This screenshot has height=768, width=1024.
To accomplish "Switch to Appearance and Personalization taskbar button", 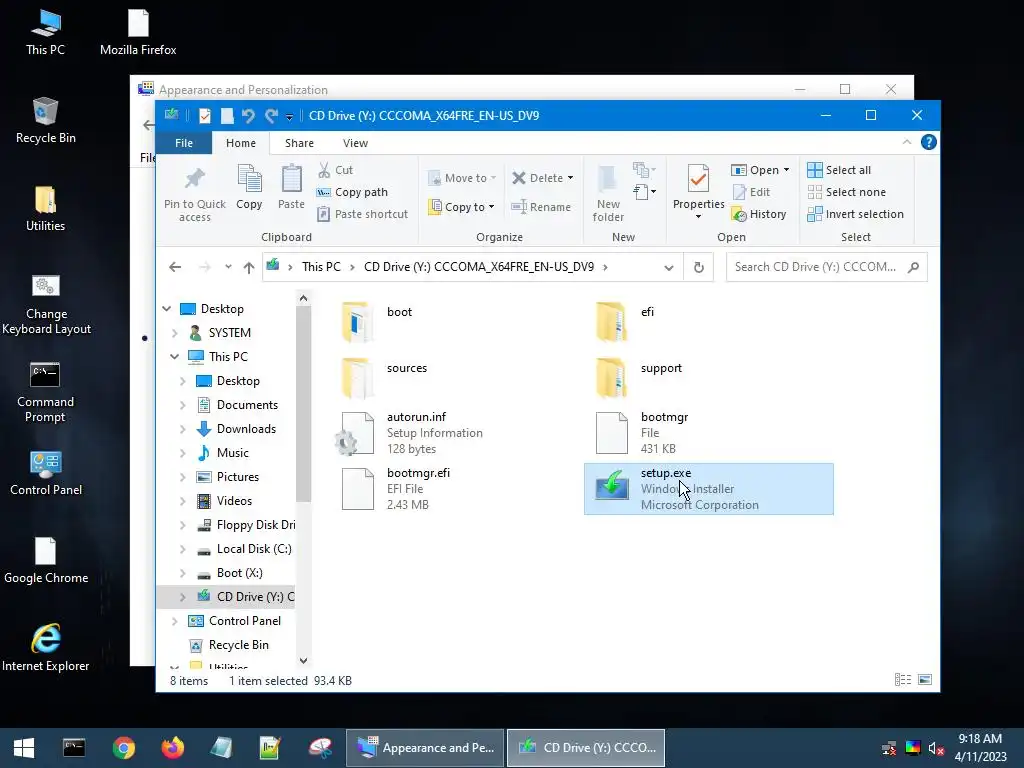I will pos(425,748).
